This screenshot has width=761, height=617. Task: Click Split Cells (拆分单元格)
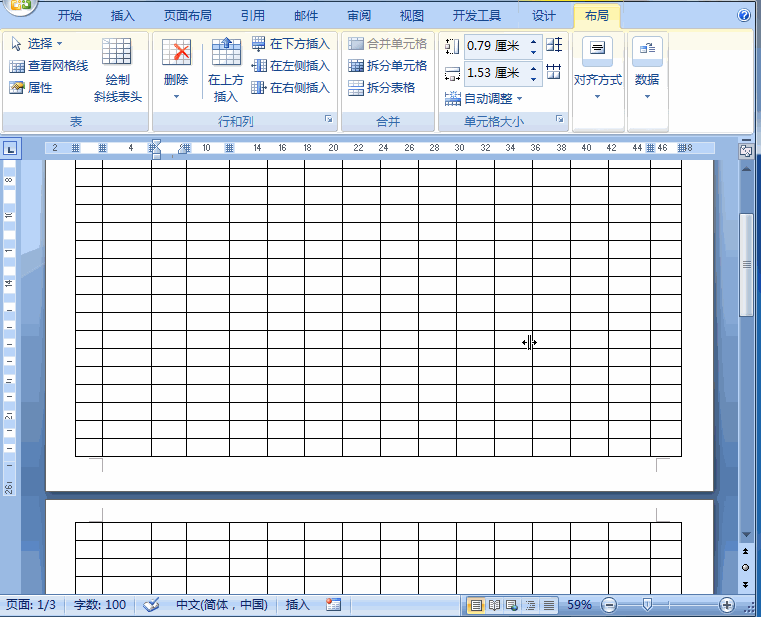point(387,66)
